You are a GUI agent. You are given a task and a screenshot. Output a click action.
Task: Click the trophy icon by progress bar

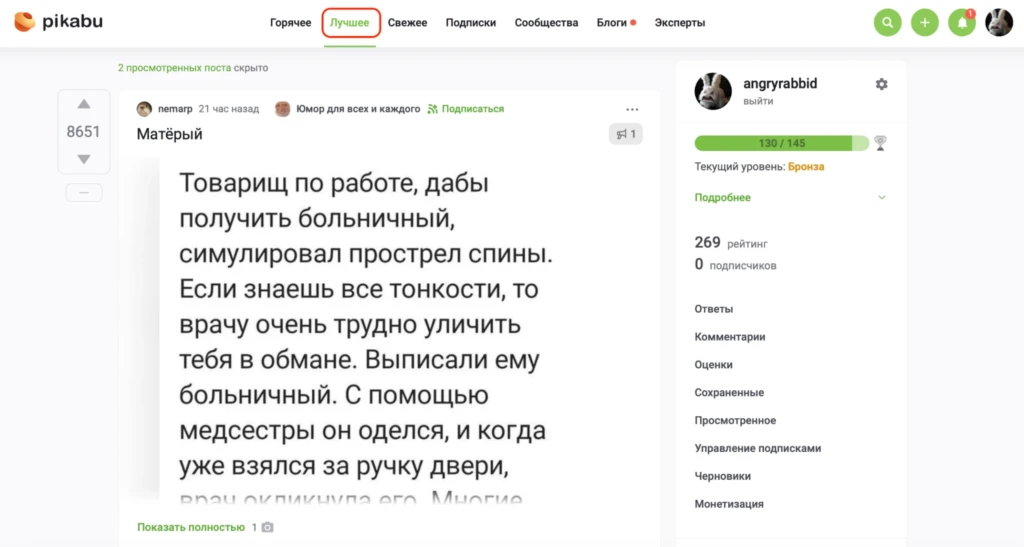(880, 143)
